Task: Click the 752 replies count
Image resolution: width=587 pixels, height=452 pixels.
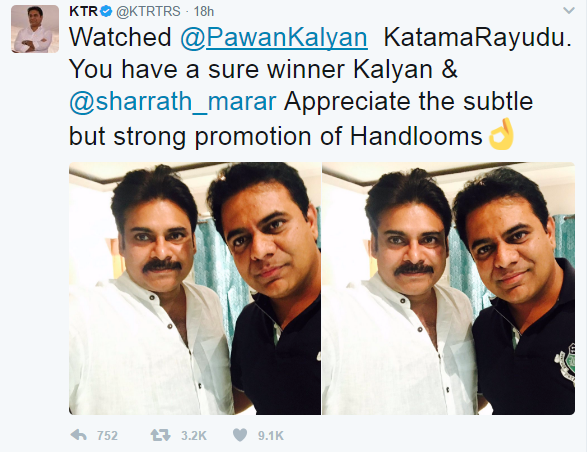Action: 107,436
